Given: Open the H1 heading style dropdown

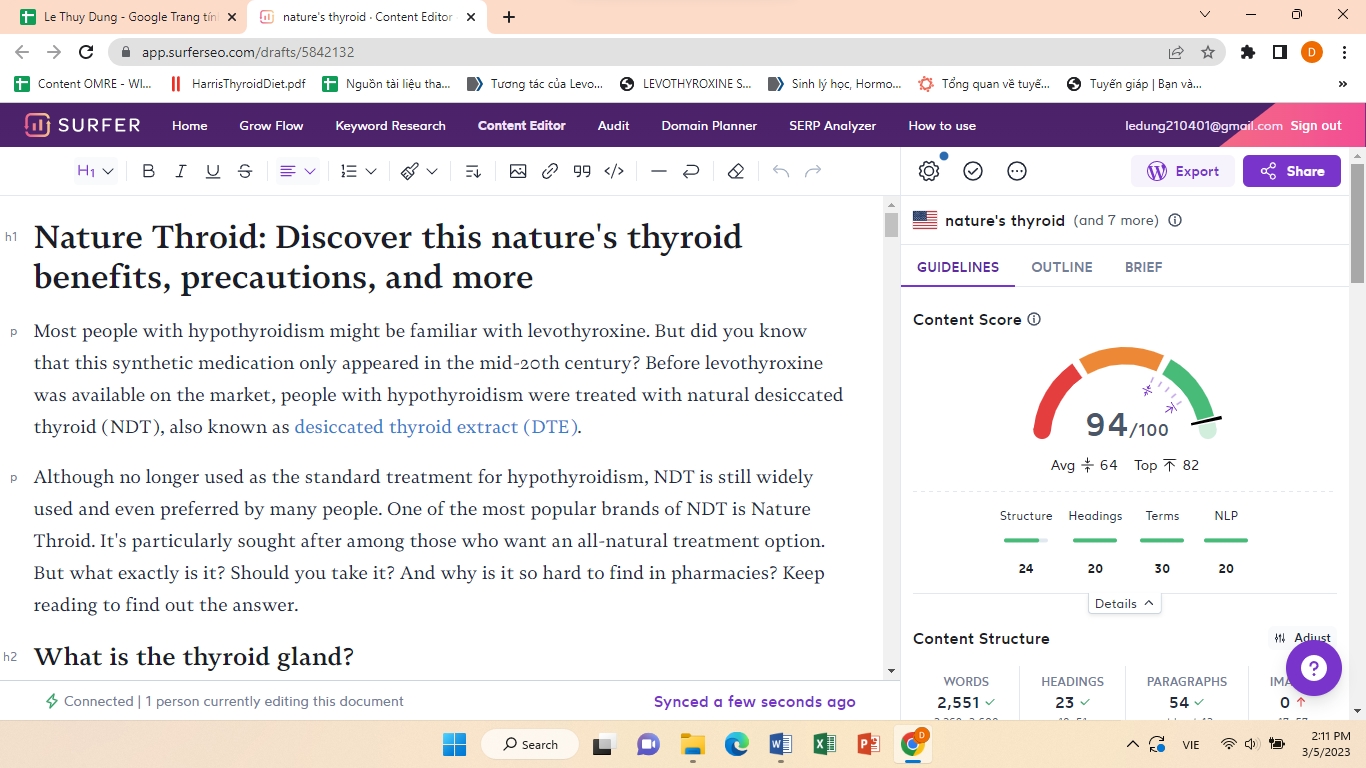Looking at the screenshot, I should (96, 171).
